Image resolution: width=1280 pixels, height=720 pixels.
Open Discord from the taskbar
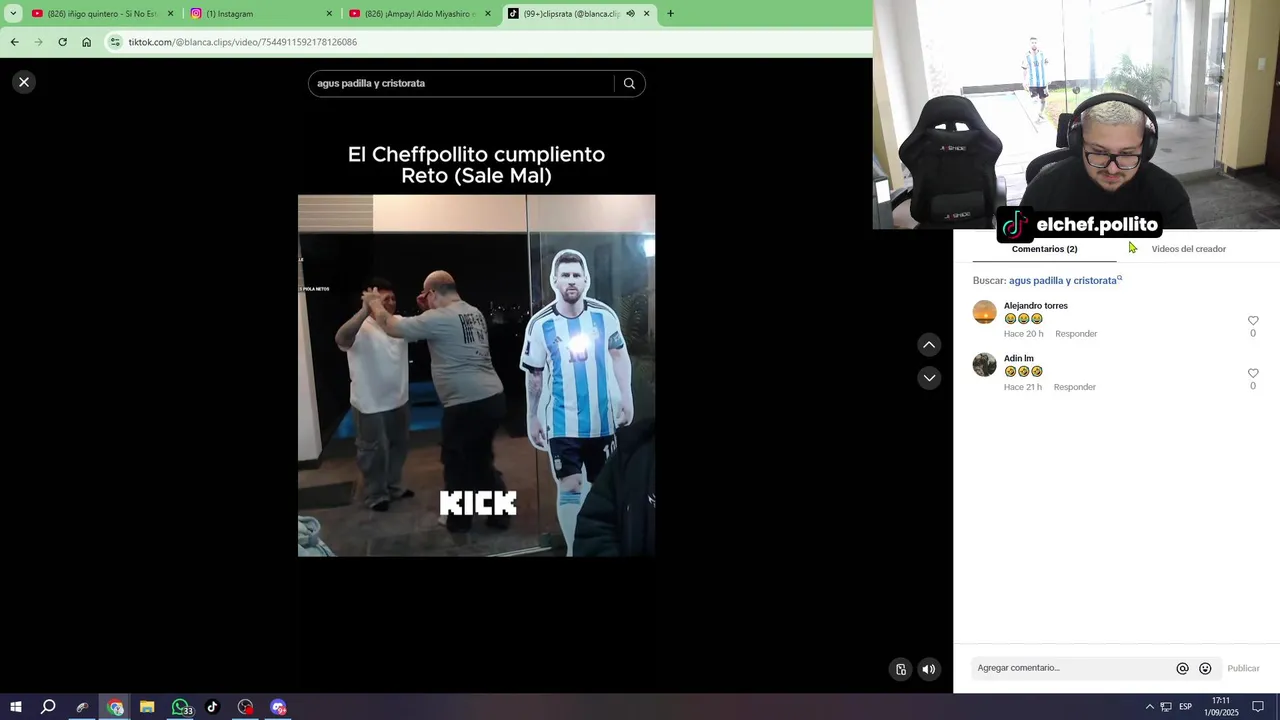[278, 707]
